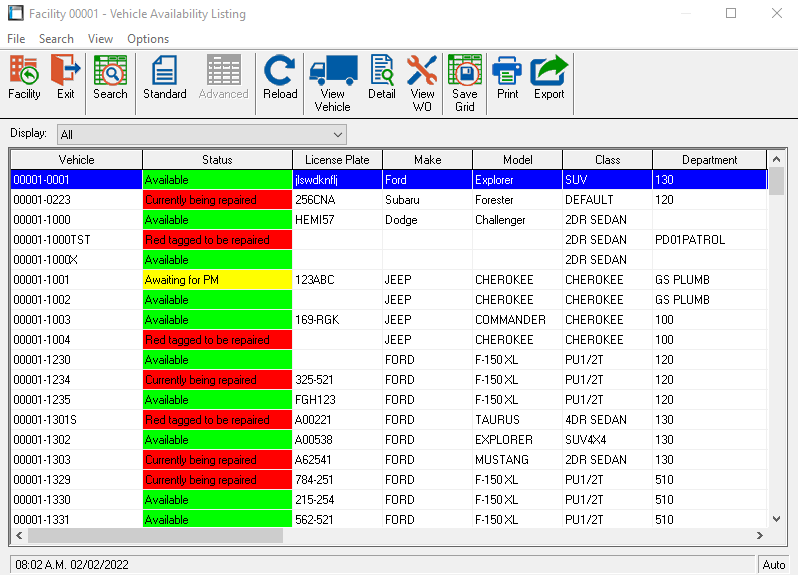Click the vertical scrollbar down arrow

[x=775, y=519]
